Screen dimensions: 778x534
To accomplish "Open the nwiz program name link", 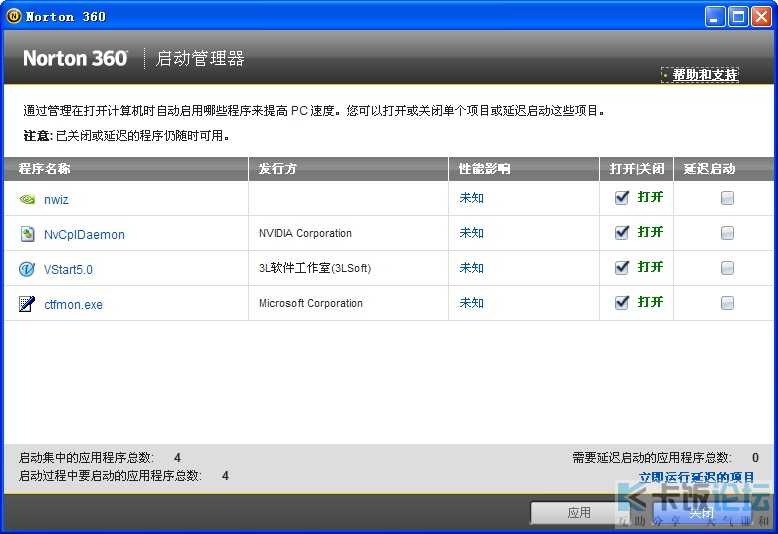I will (x=56, y=200).
